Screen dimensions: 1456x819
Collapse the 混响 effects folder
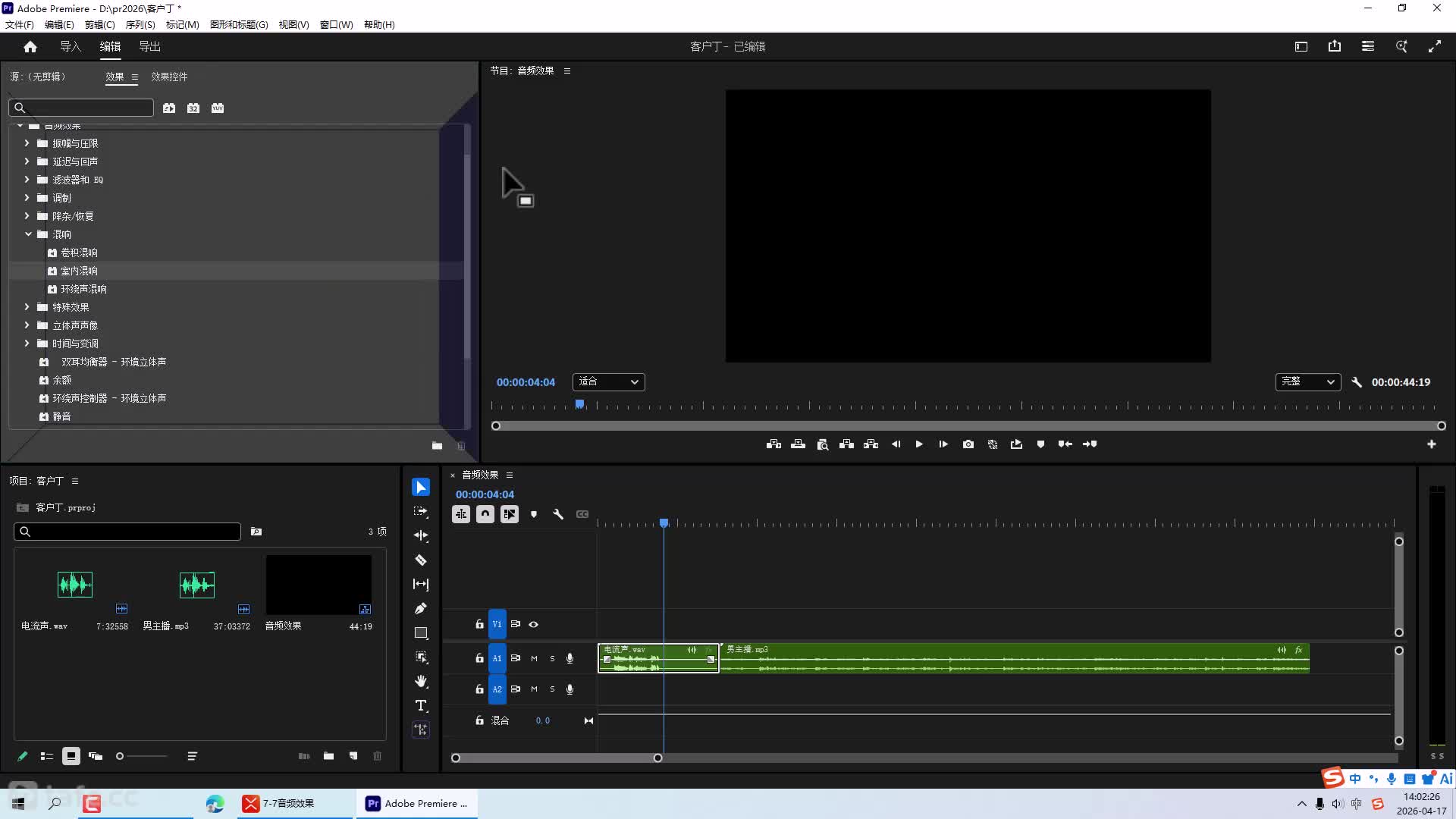pyautogui.click(x=28, y=234)
